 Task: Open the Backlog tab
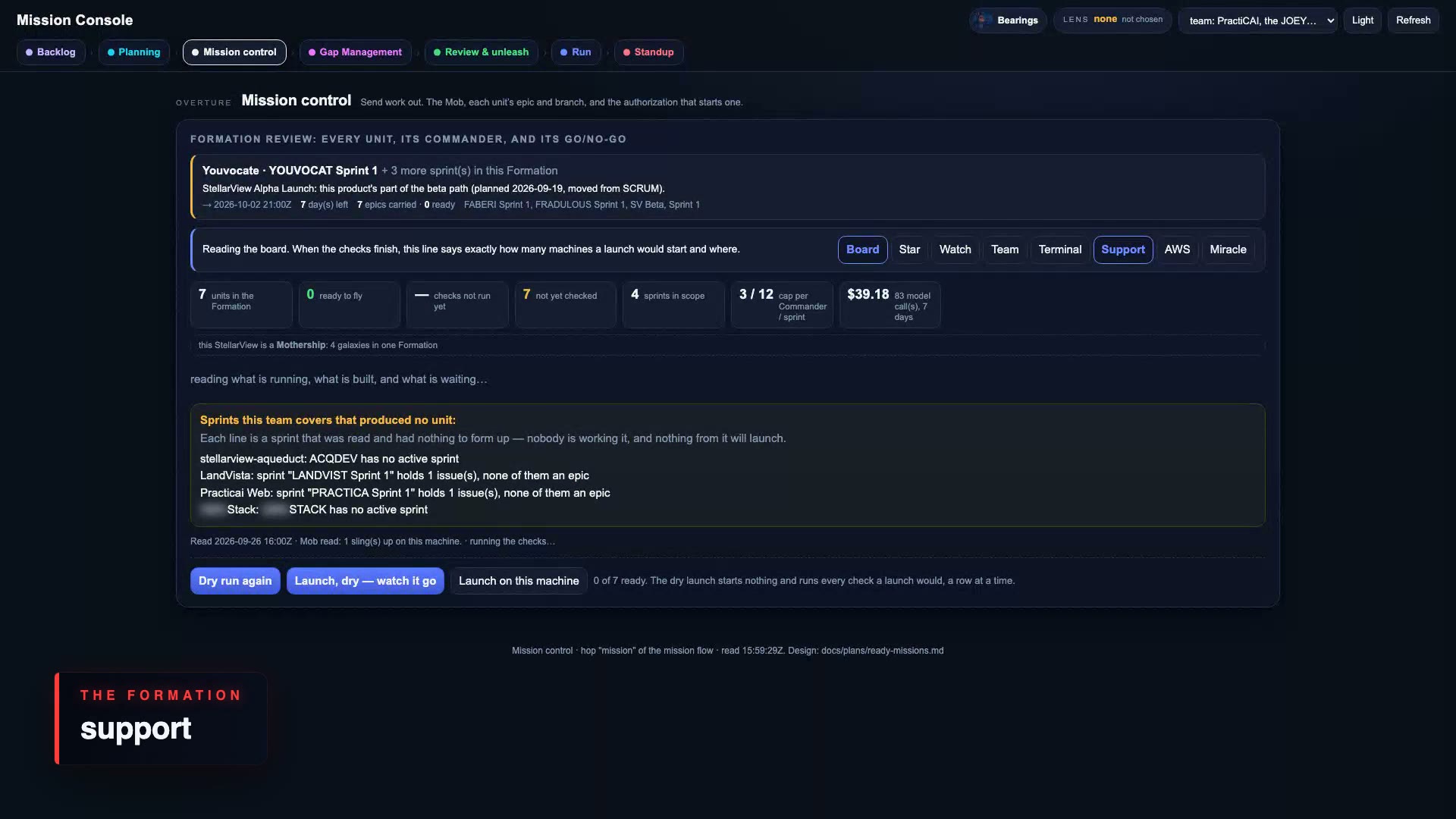[x=51, y=52]
